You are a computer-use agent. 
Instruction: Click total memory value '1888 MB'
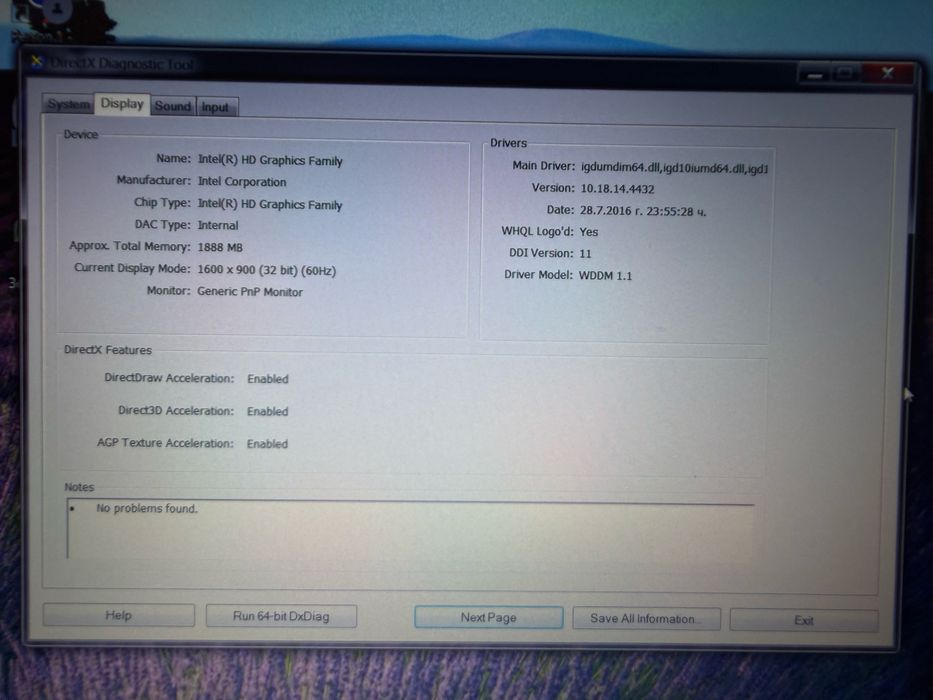pos(220,247)
